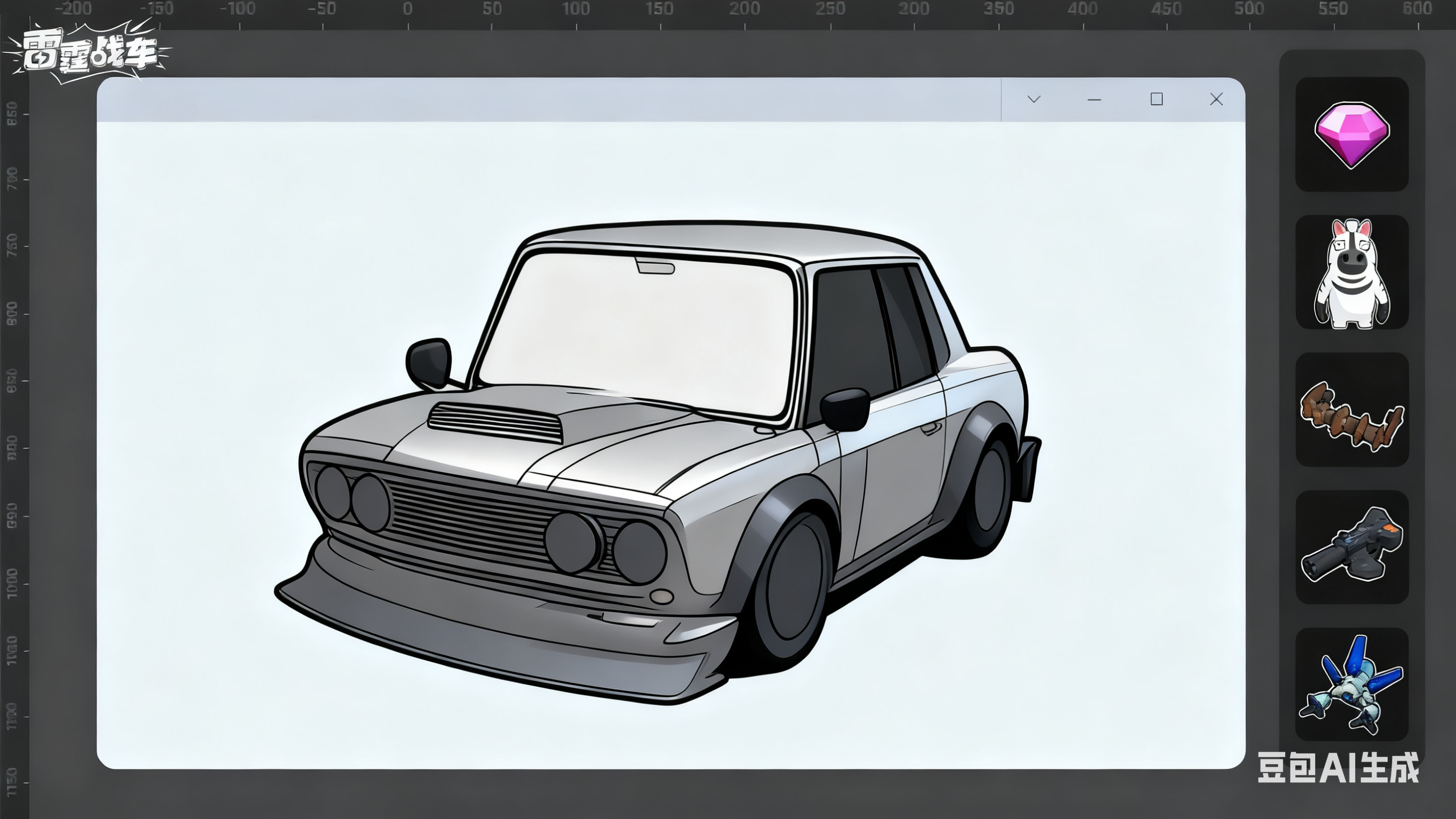Choose the zebra character icon

coord(1351,273)
